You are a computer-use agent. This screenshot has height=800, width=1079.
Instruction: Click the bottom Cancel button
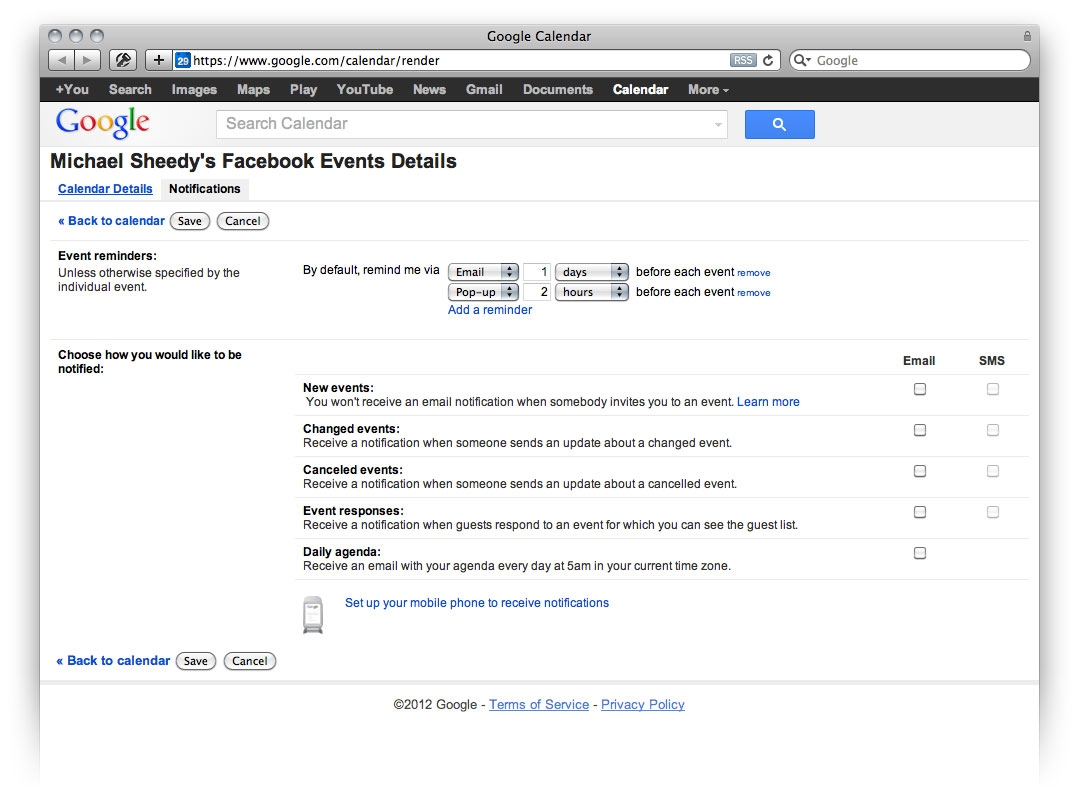pos(250,661)
